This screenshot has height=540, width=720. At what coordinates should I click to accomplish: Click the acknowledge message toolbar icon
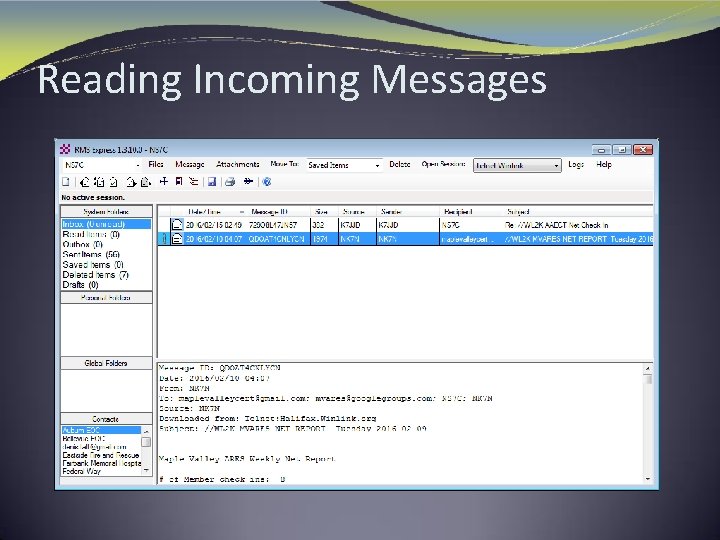pos(113,182)
